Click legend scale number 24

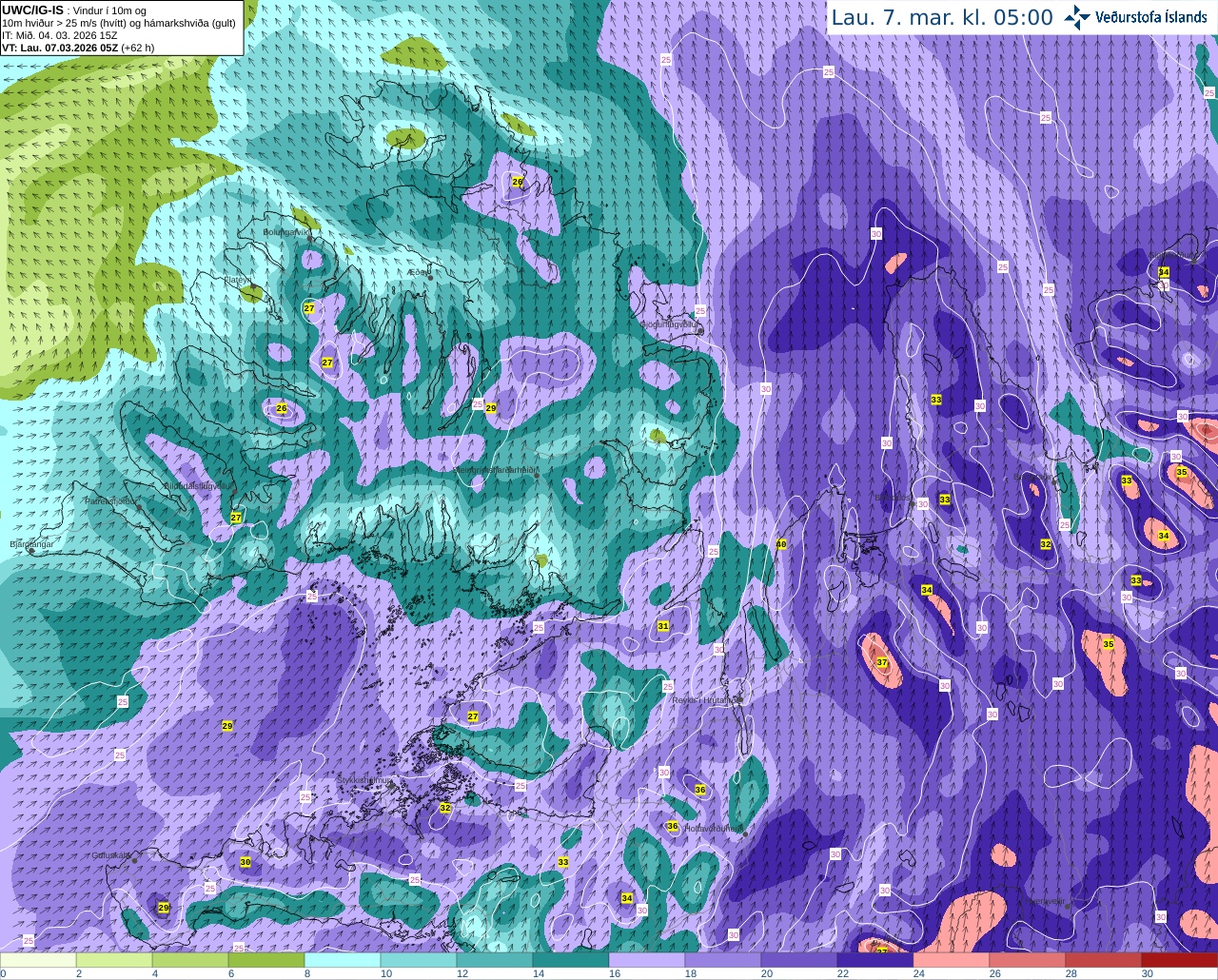tap(919, 973)
